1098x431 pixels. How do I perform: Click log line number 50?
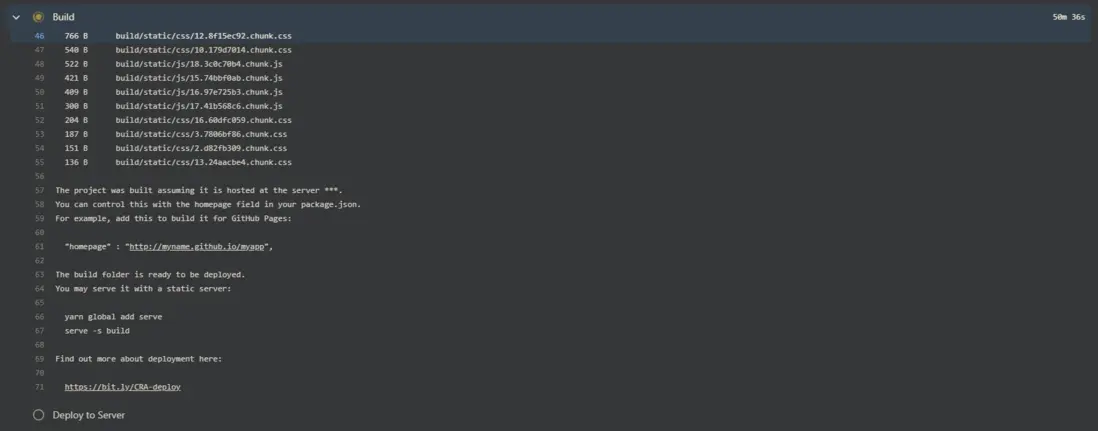click(x=40, y=92)
